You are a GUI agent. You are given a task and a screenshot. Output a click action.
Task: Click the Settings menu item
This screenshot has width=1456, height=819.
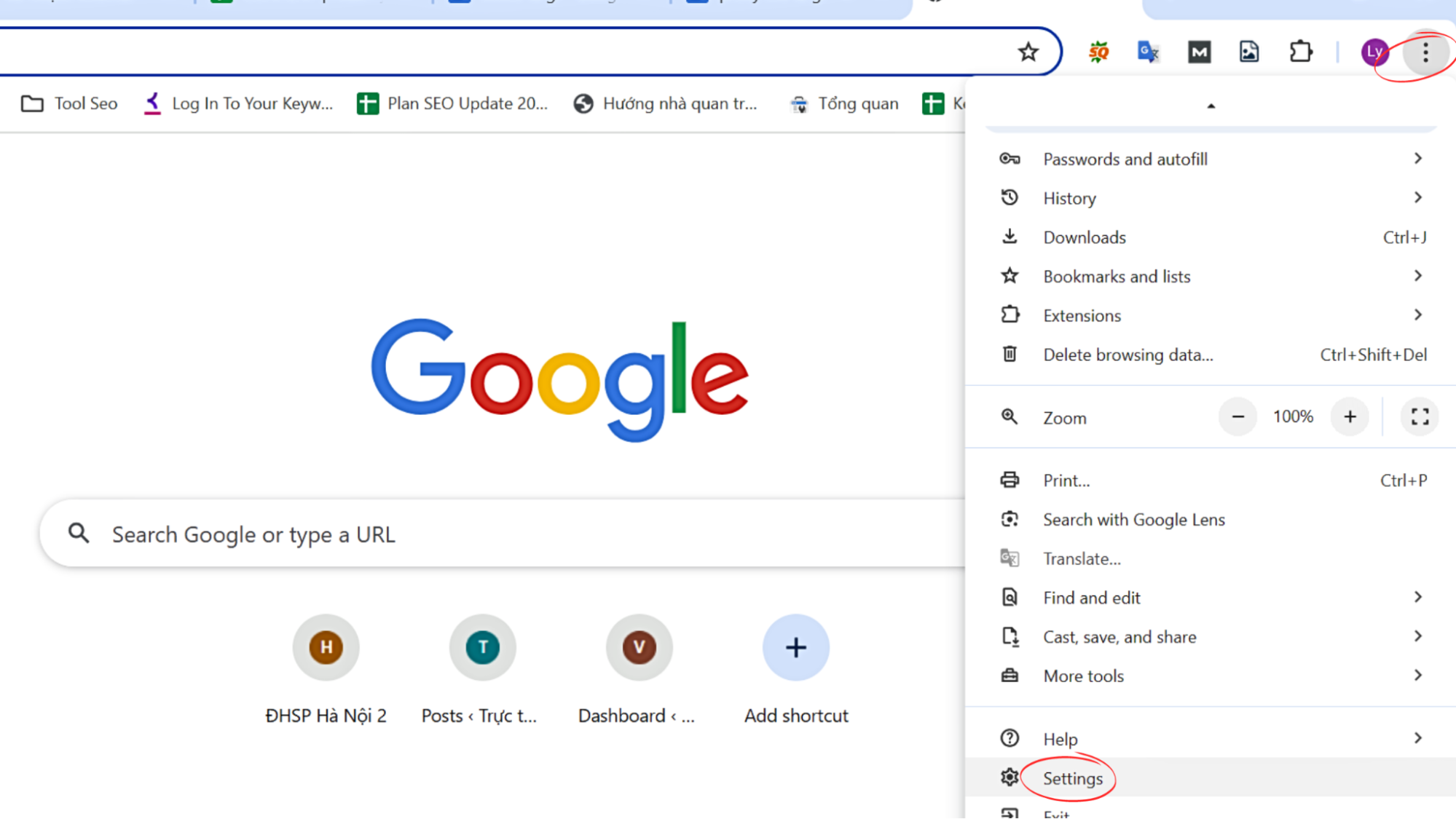point(1072,778)
